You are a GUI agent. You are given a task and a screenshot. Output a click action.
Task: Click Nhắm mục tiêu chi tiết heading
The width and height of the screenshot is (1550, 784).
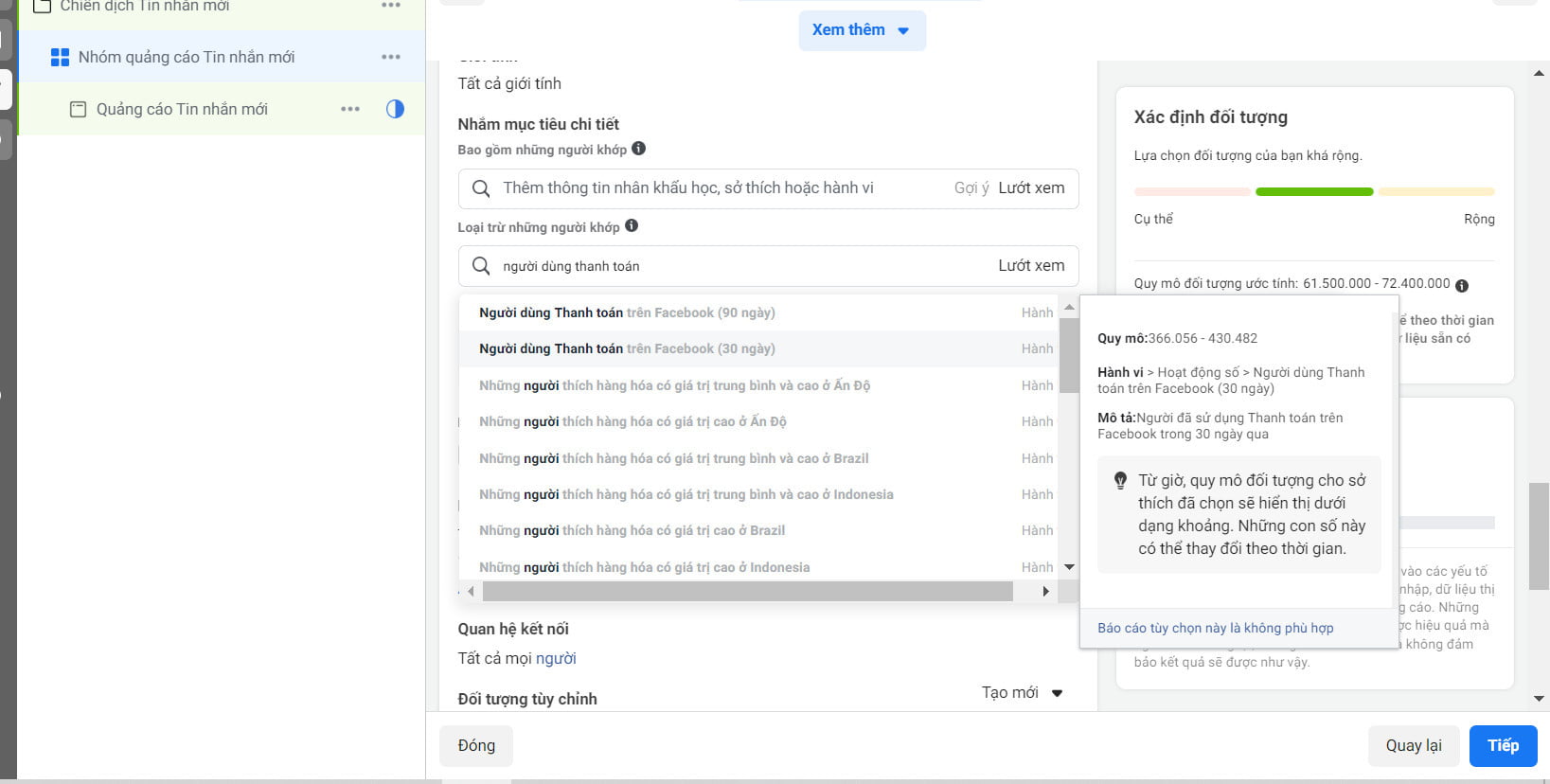point(538,124)
